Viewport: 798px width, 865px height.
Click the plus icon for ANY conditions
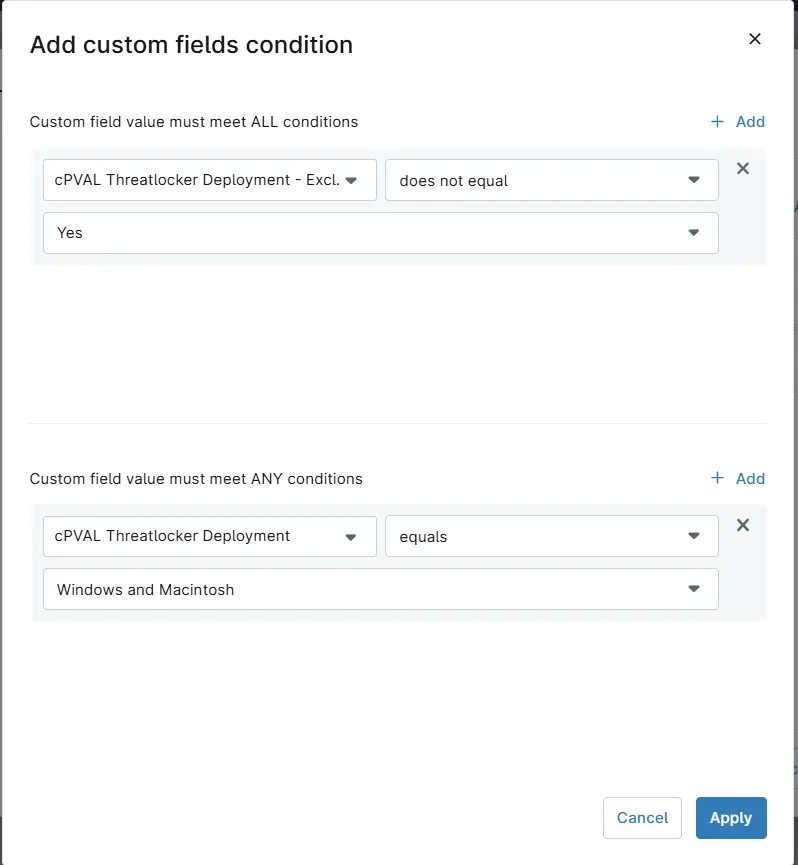click(x=717, y=478)
